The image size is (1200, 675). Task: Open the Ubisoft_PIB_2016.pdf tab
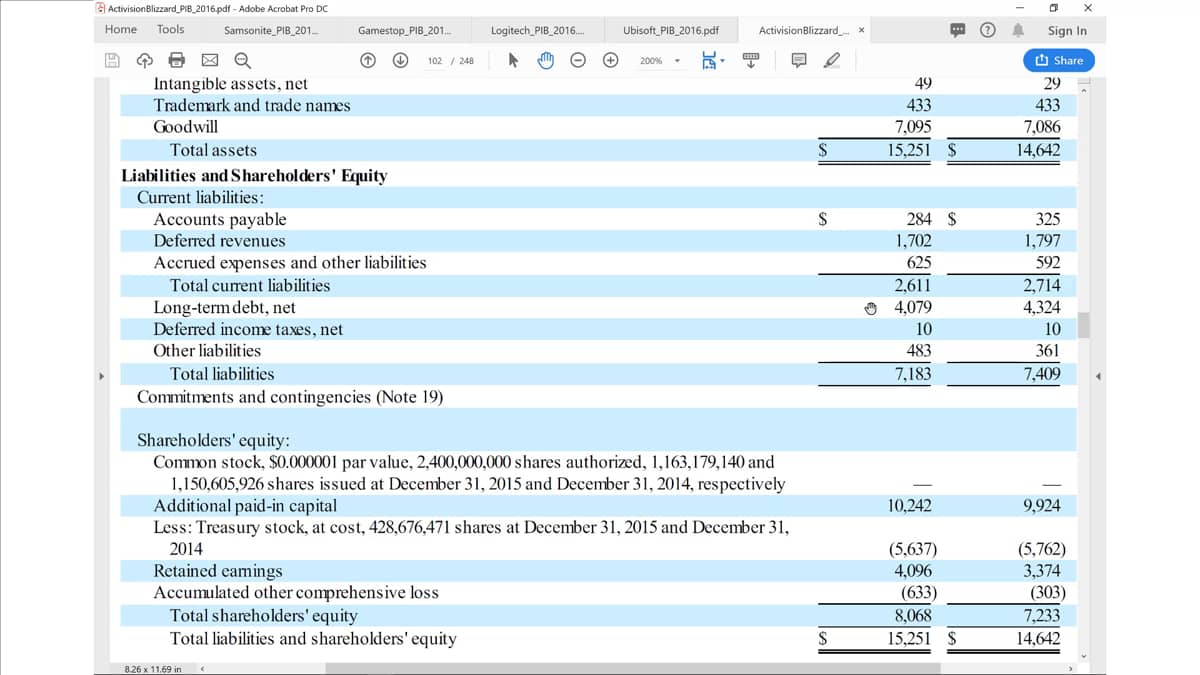tap(670, 30)
